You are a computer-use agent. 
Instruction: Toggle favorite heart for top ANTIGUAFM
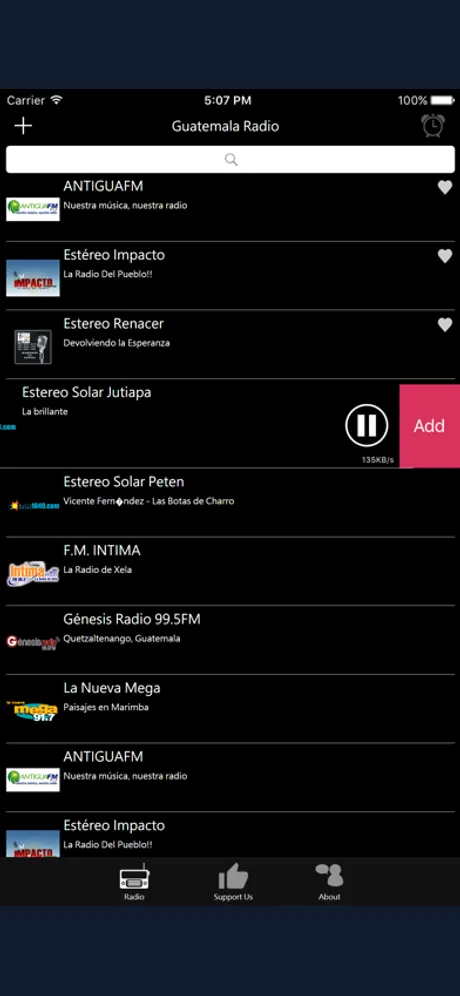(x=445, y=187)
